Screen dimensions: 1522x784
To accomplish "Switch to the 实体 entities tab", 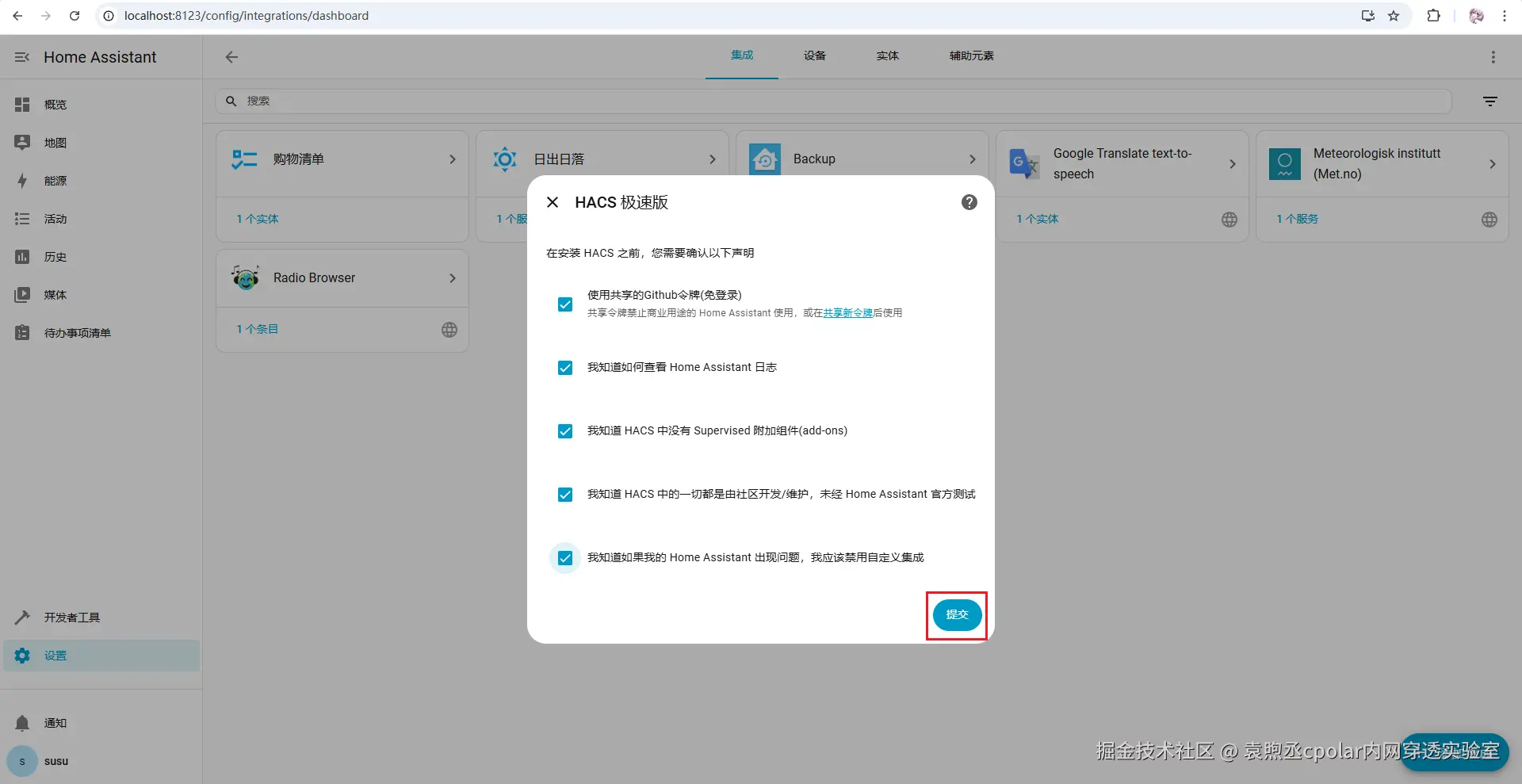I will [888, 55].
